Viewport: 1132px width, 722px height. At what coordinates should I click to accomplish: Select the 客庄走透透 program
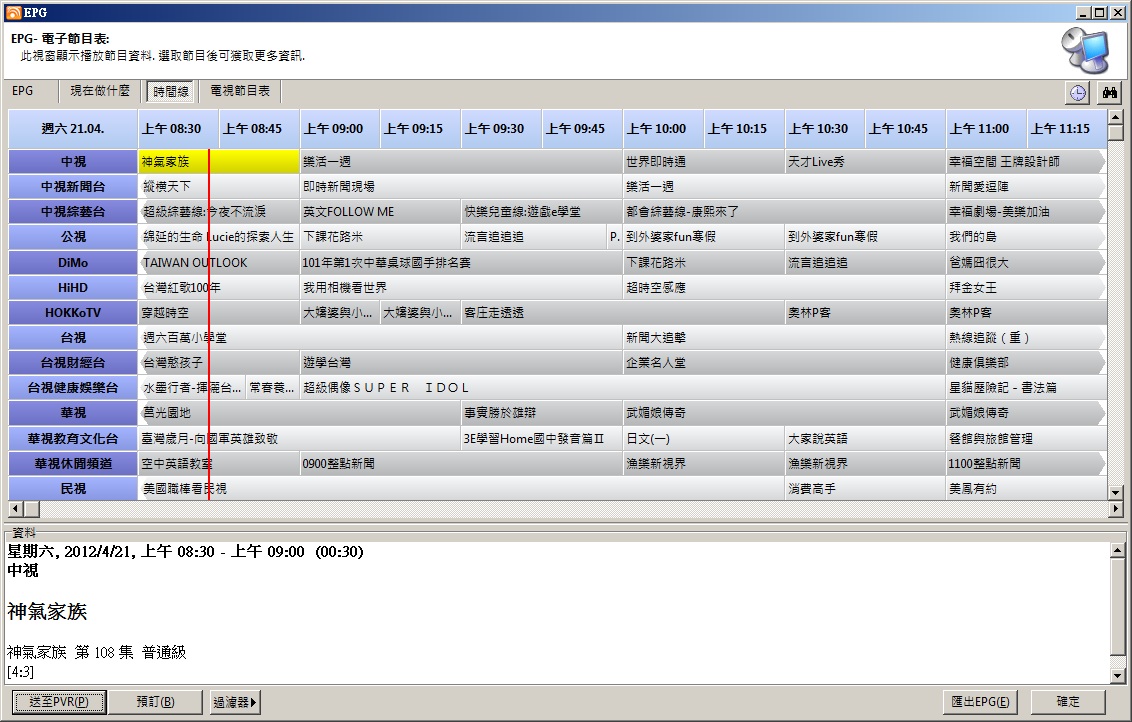pos(624,313)
